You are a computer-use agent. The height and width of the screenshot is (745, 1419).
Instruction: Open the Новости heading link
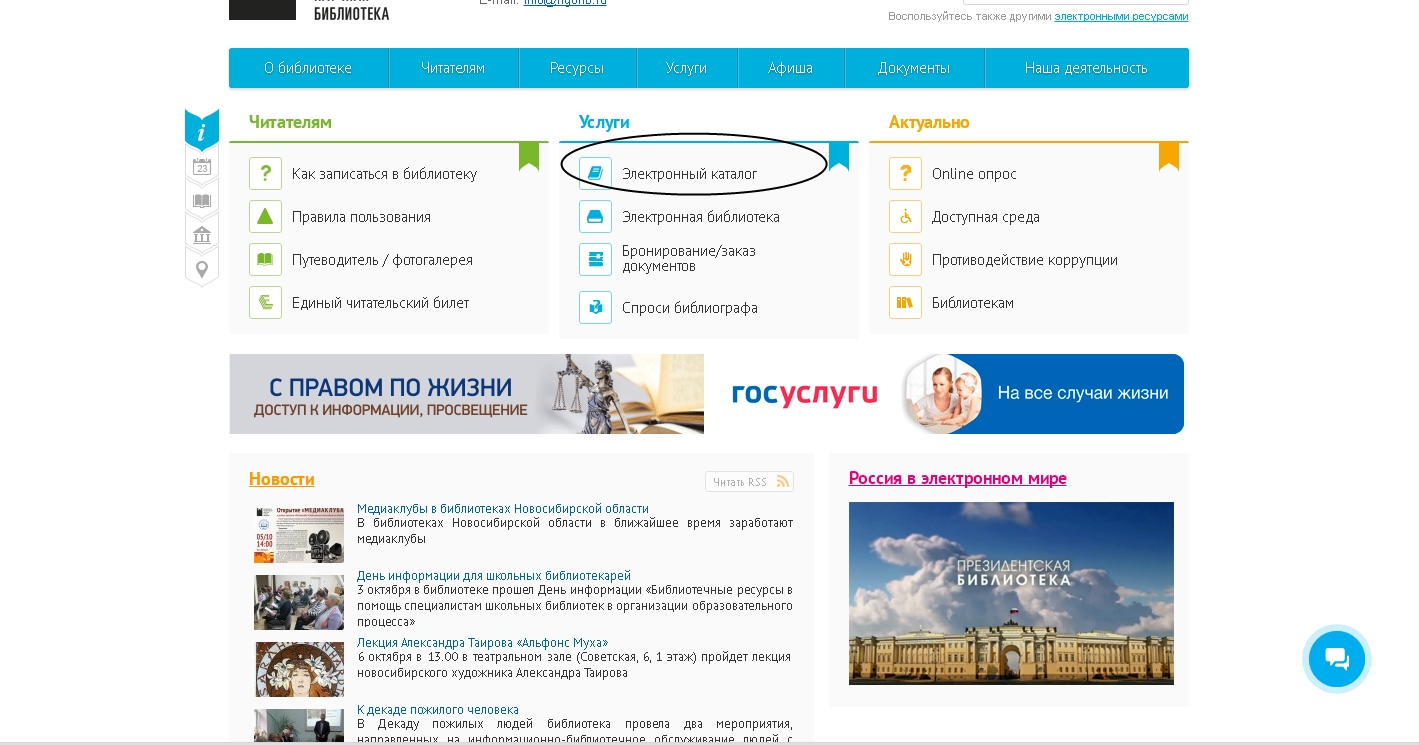tap(282, 479)
